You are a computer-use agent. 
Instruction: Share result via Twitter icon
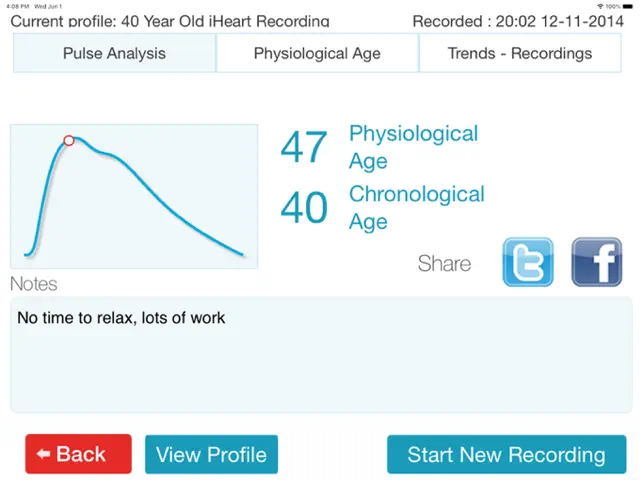[x=528, y=262]
